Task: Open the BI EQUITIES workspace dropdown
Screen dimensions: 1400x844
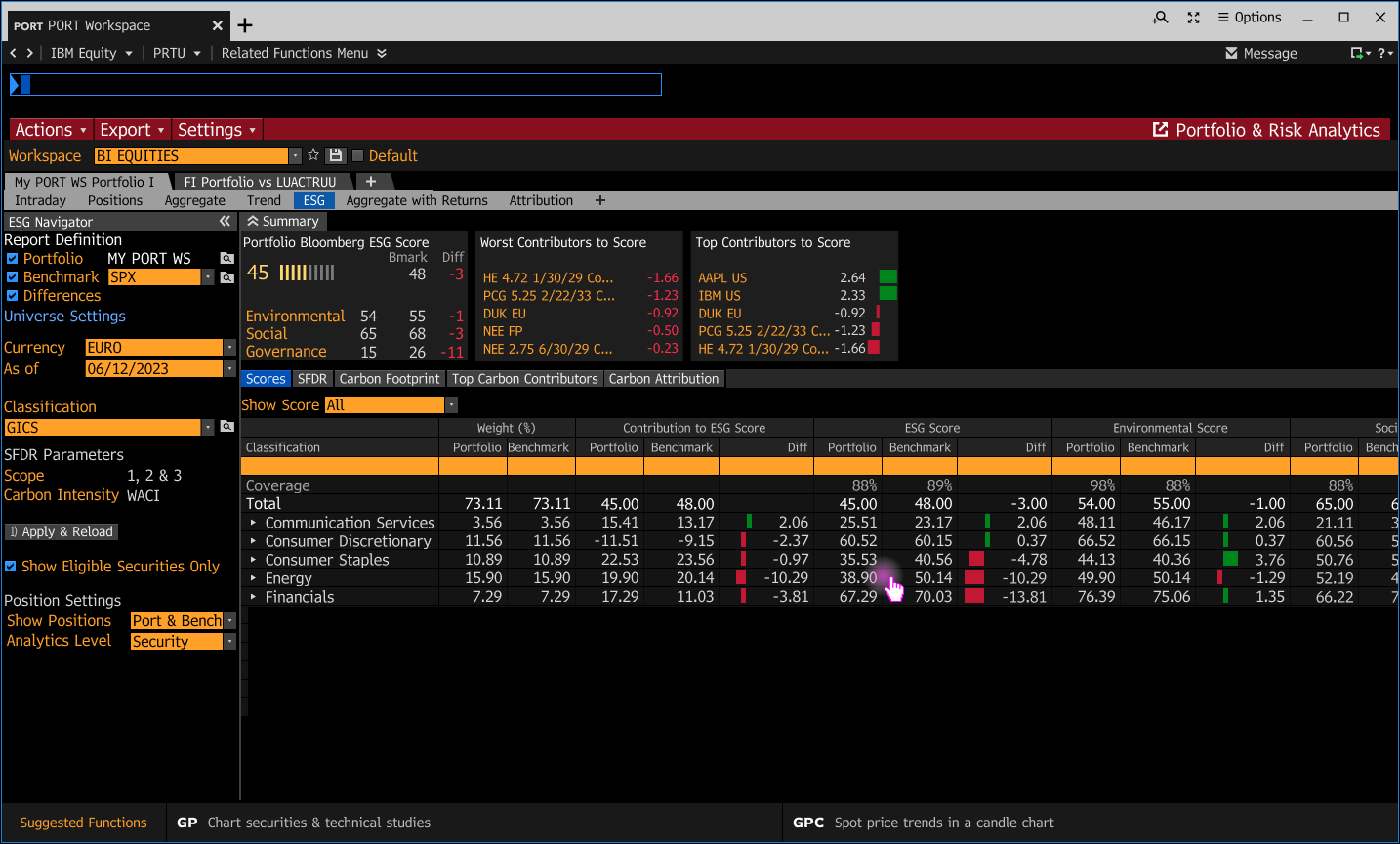Action: pyautogui.click(x=295, y=156)
